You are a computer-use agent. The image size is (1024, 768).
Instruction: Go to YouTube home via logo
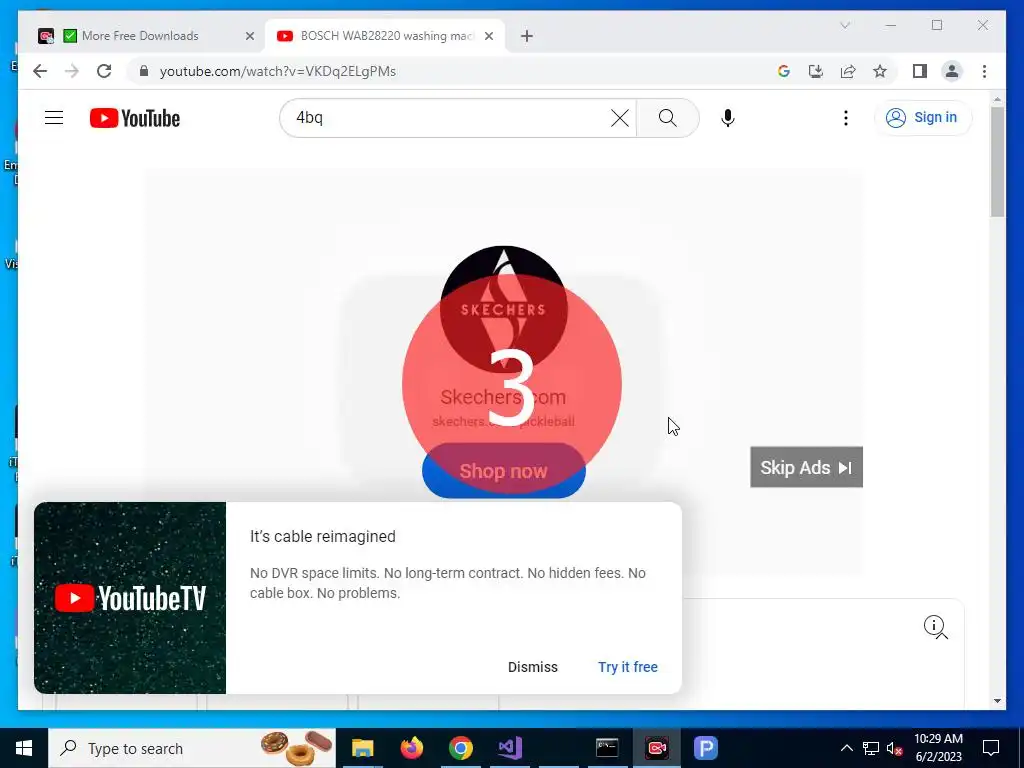pyautogui.click(x=135, y=118)
